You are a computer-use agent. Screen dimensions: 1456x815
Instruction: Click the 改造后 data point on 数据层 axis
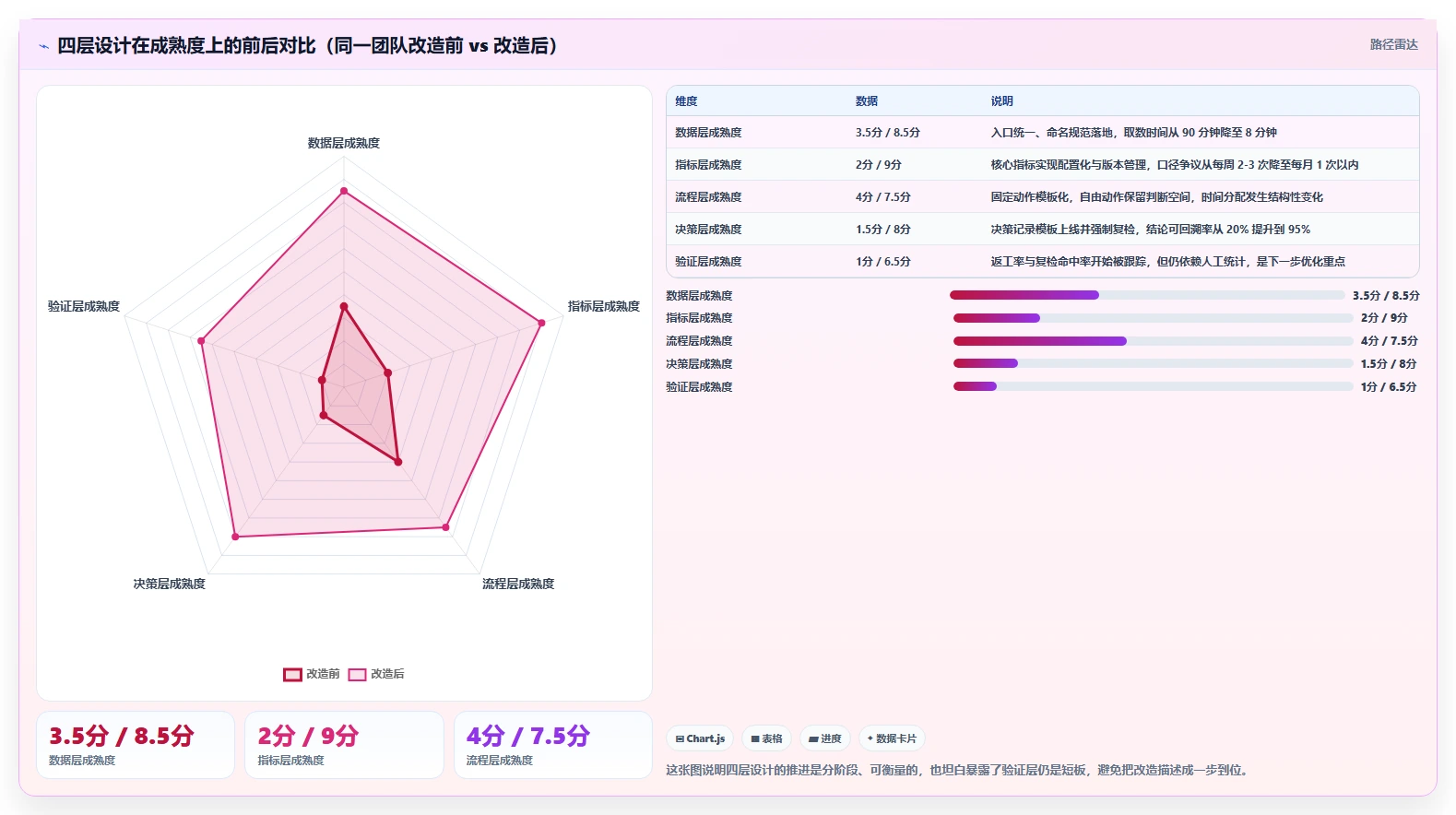(344, 191)
